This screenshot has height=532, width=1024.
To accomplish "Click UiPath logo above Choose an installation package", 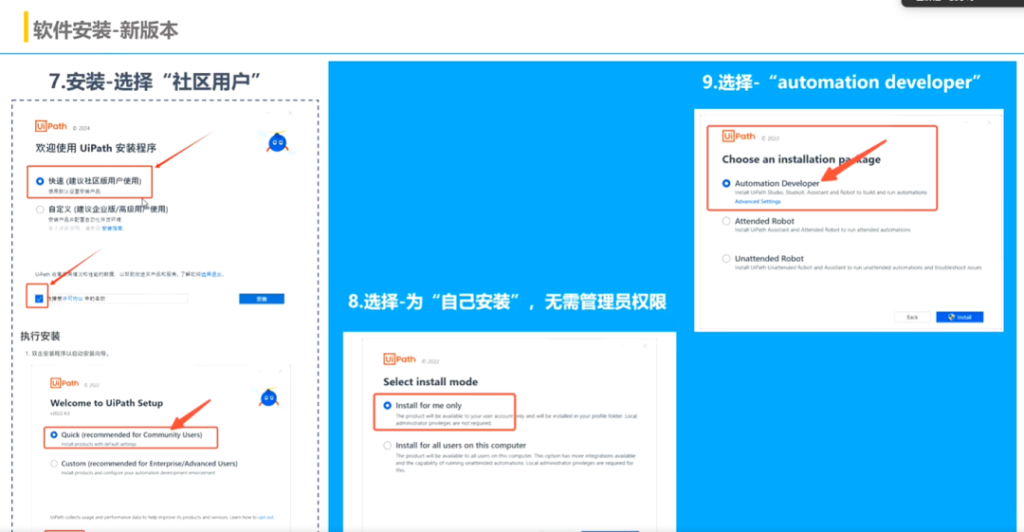I will [736, 136].
